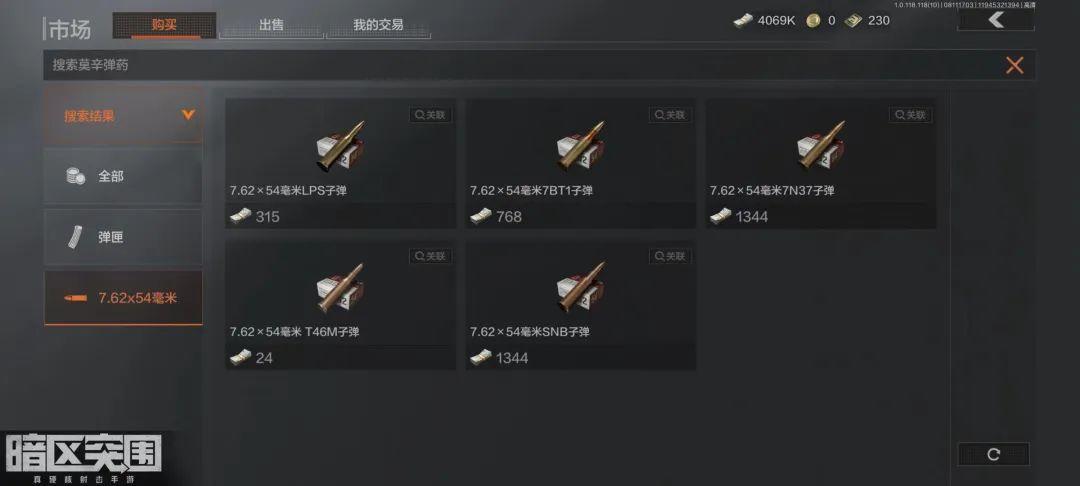The image size is (1080, 486).
Task: Click the gold coin currency icon
Action: [813, 21]
